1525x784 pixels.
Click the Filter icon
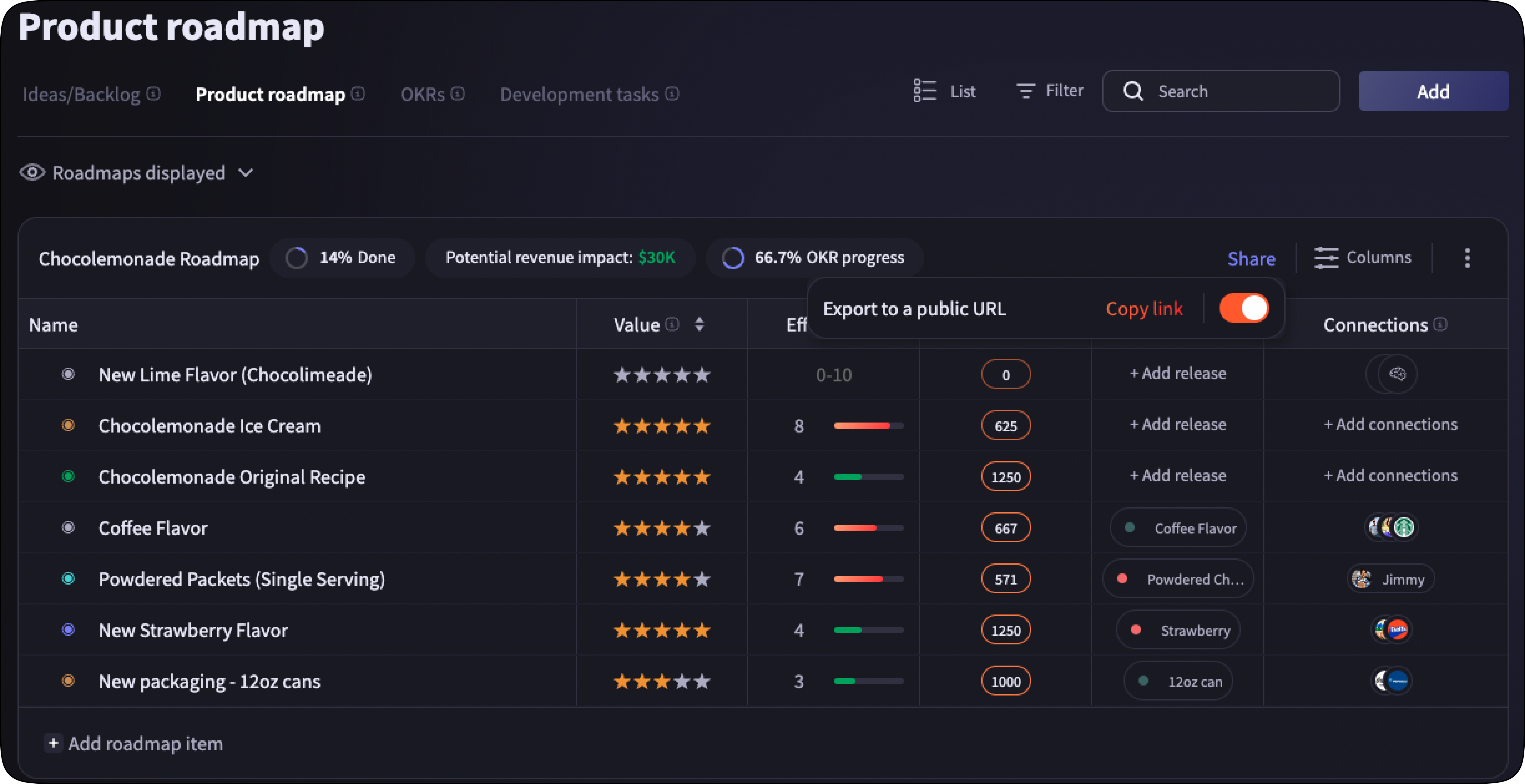click(x=1025, y=91)
